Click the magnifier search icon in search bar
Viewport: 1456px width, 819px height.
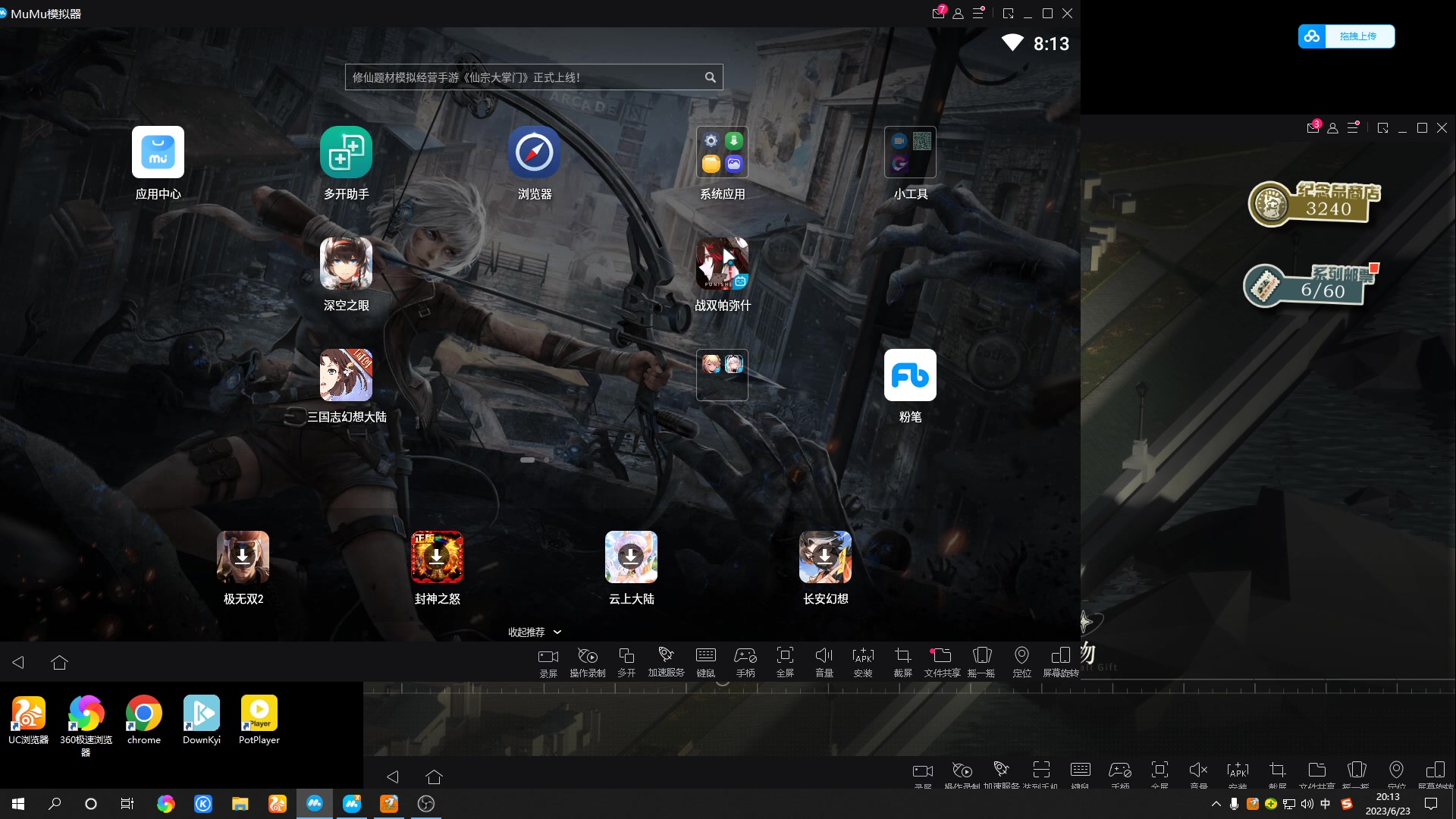coord(710,77)
